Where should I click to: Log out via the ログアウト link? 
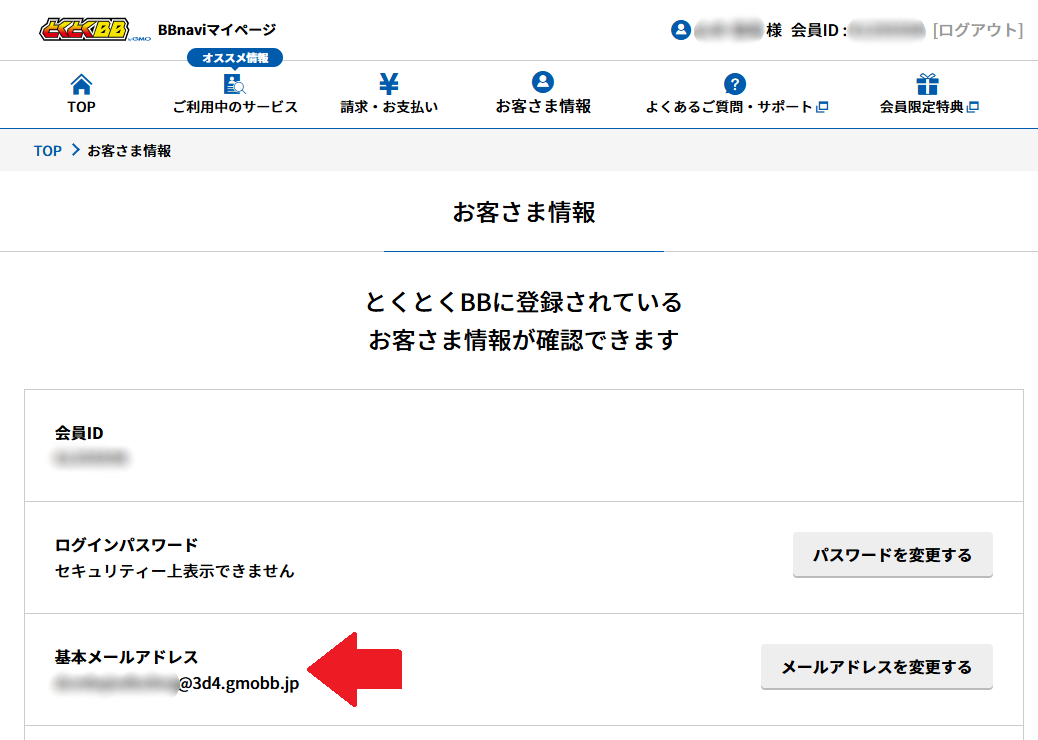977,30
